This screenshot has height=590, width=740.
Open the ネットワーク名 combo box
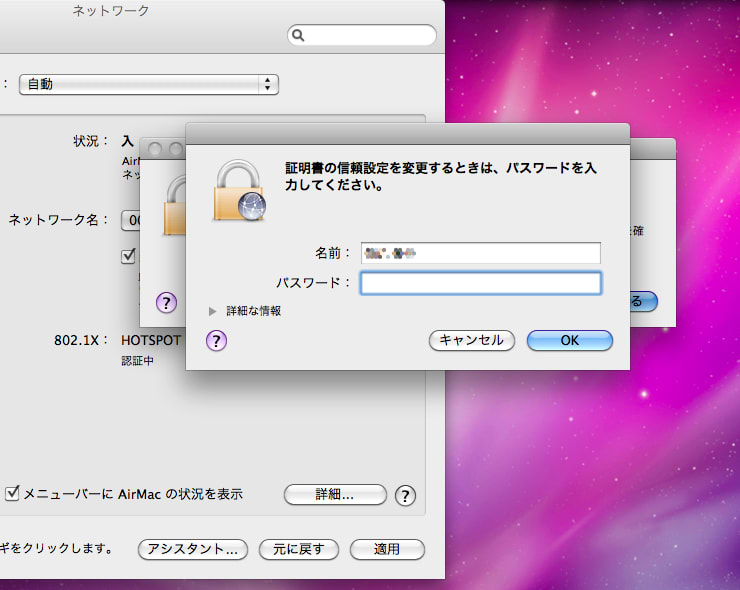pyautogui.click(x=131, y=220)
